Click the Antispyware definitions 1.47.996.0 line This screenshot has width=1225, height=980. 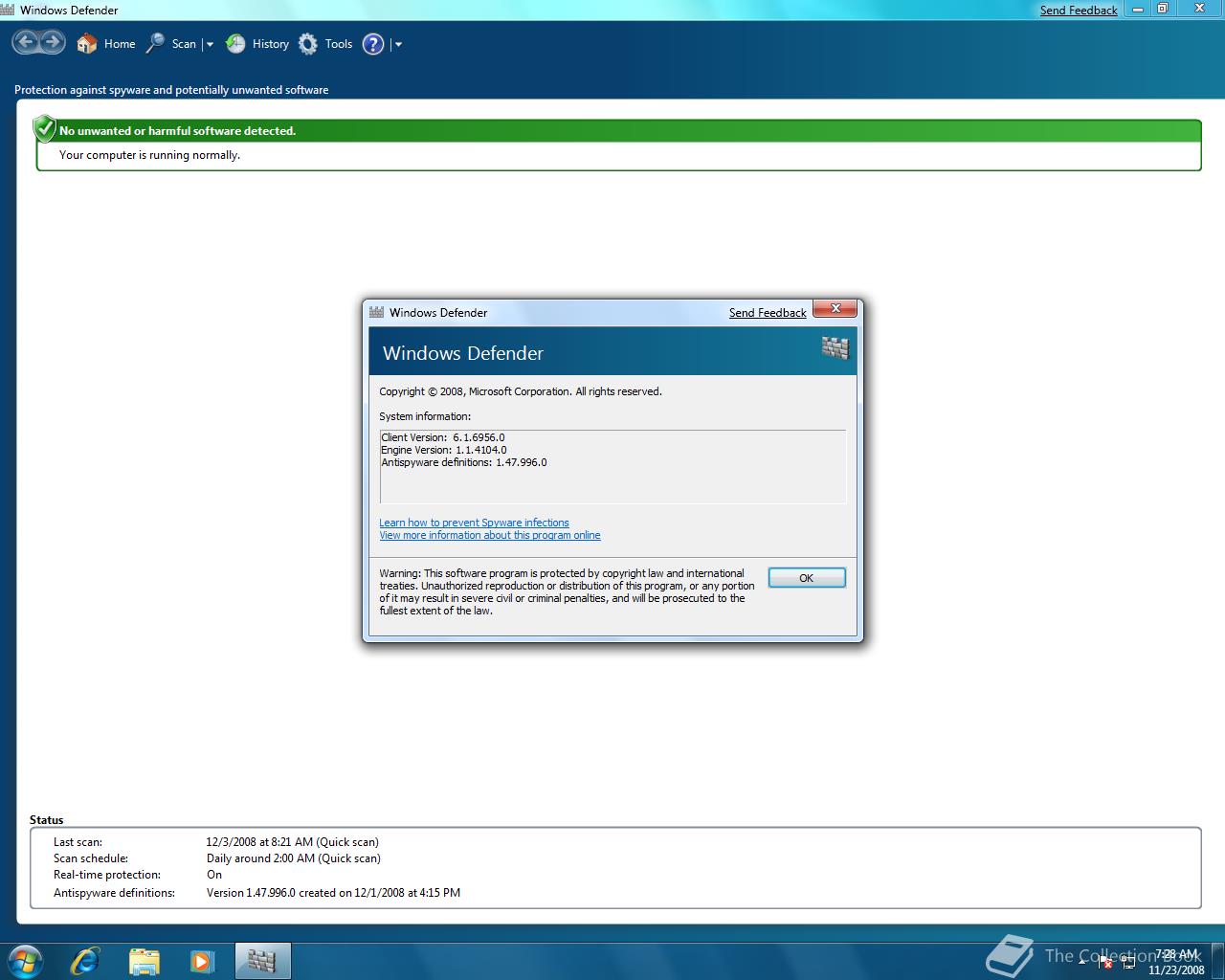coord(464,462)
